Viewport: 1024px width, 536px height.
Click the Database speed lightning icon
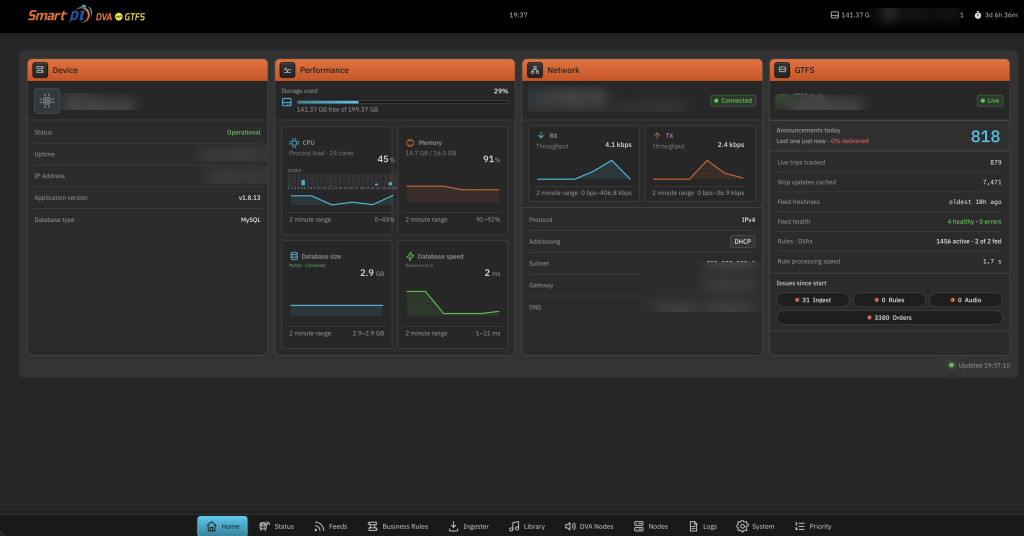tap(410, 256)
